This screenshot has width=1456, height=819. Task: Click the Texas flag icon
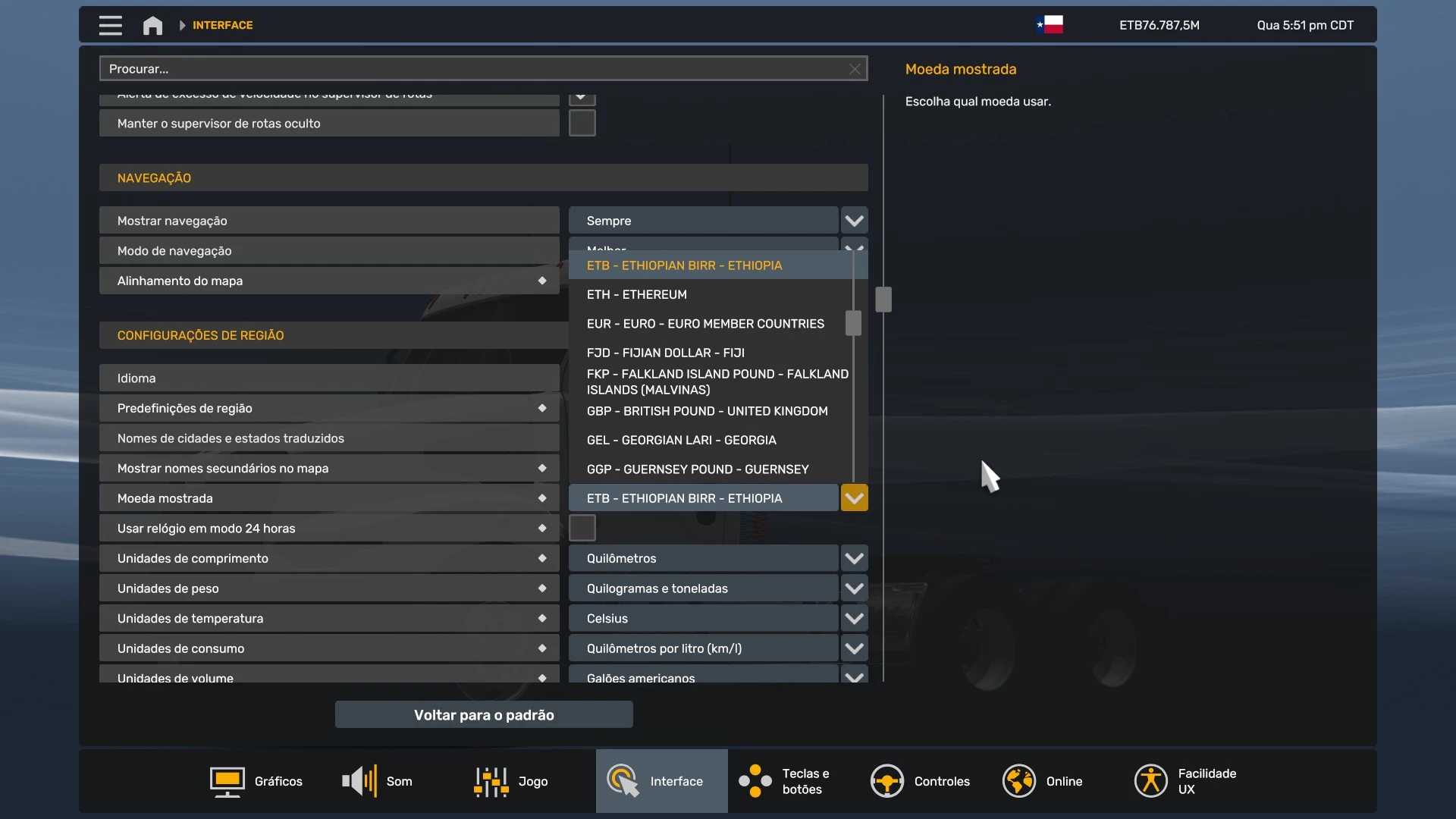pos(1050,25)
